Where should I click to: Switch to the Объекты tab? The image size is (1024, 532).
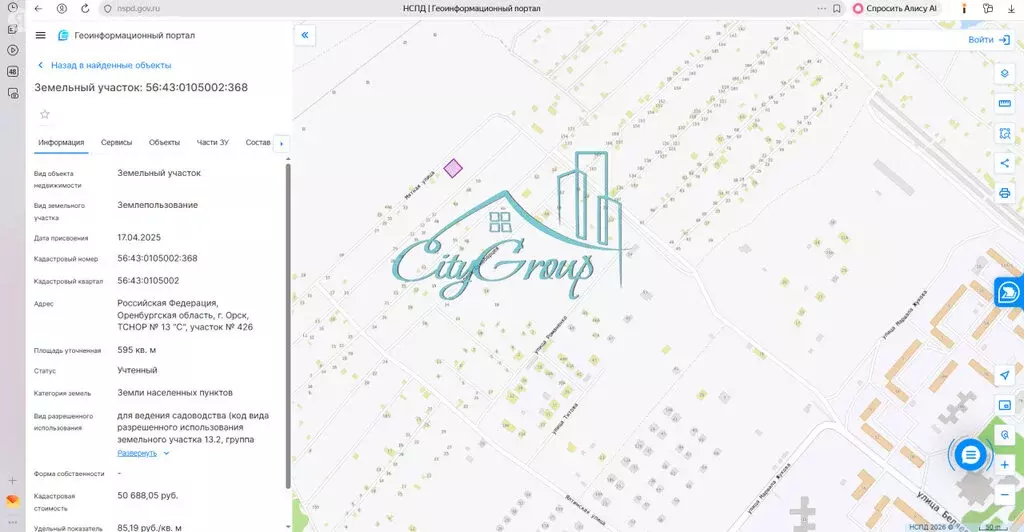164,142
